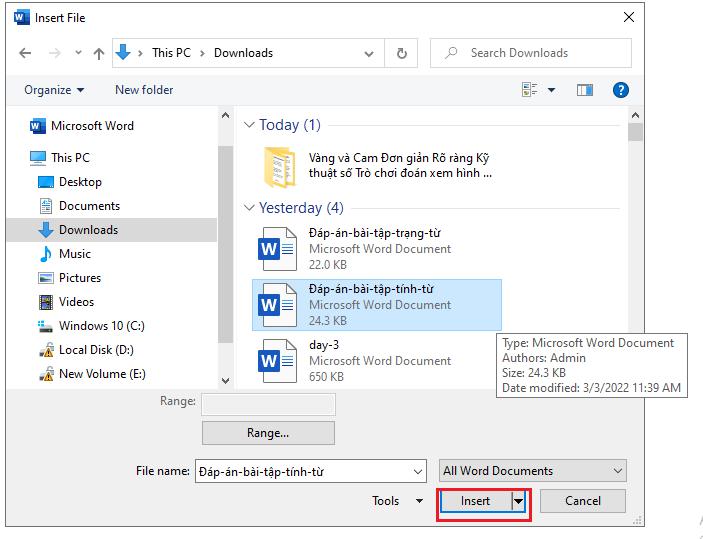Open the Organize menu

(x=54, y=90)
